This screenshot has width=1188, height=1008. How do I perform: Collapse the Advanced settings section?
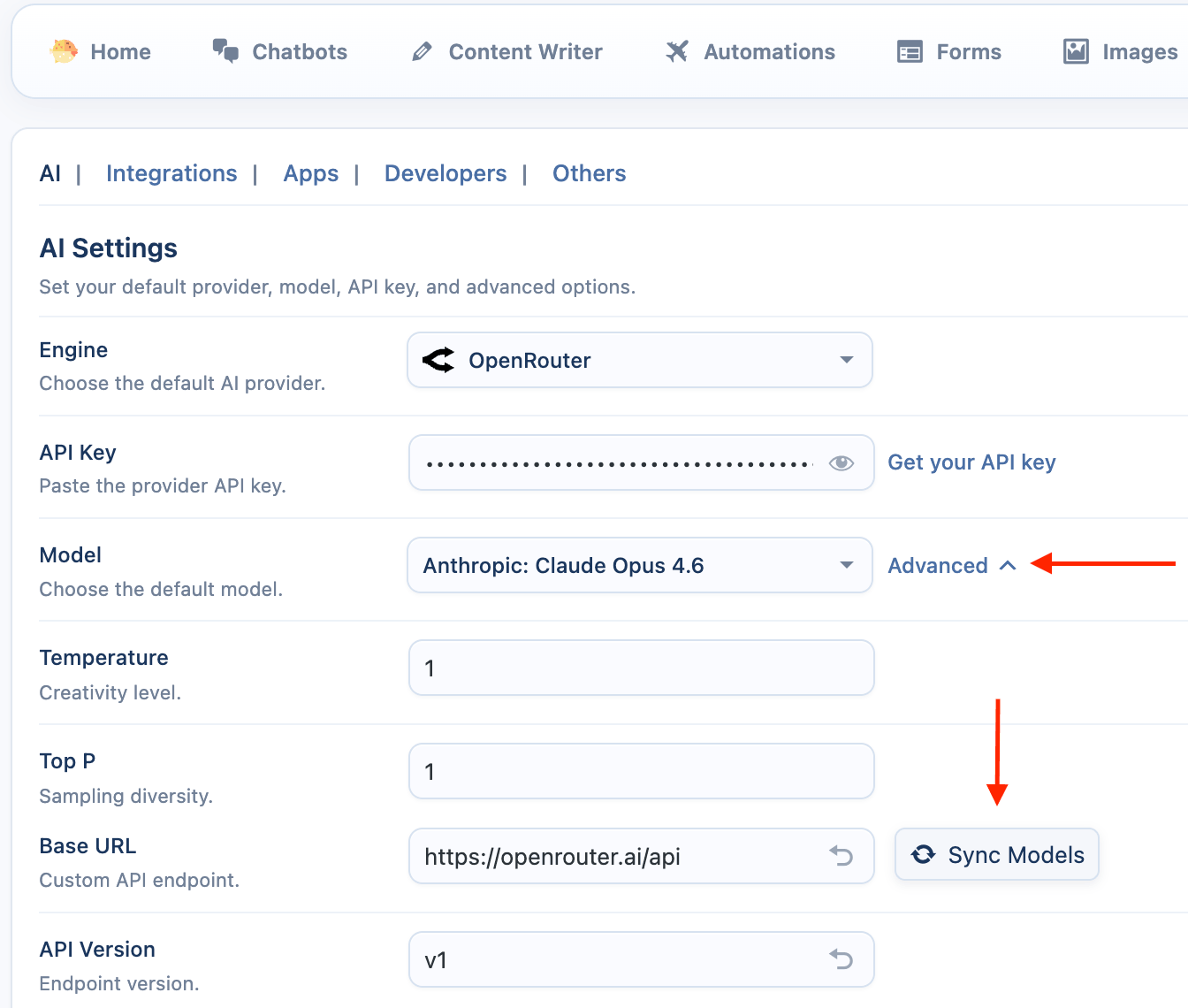[952, 566]
